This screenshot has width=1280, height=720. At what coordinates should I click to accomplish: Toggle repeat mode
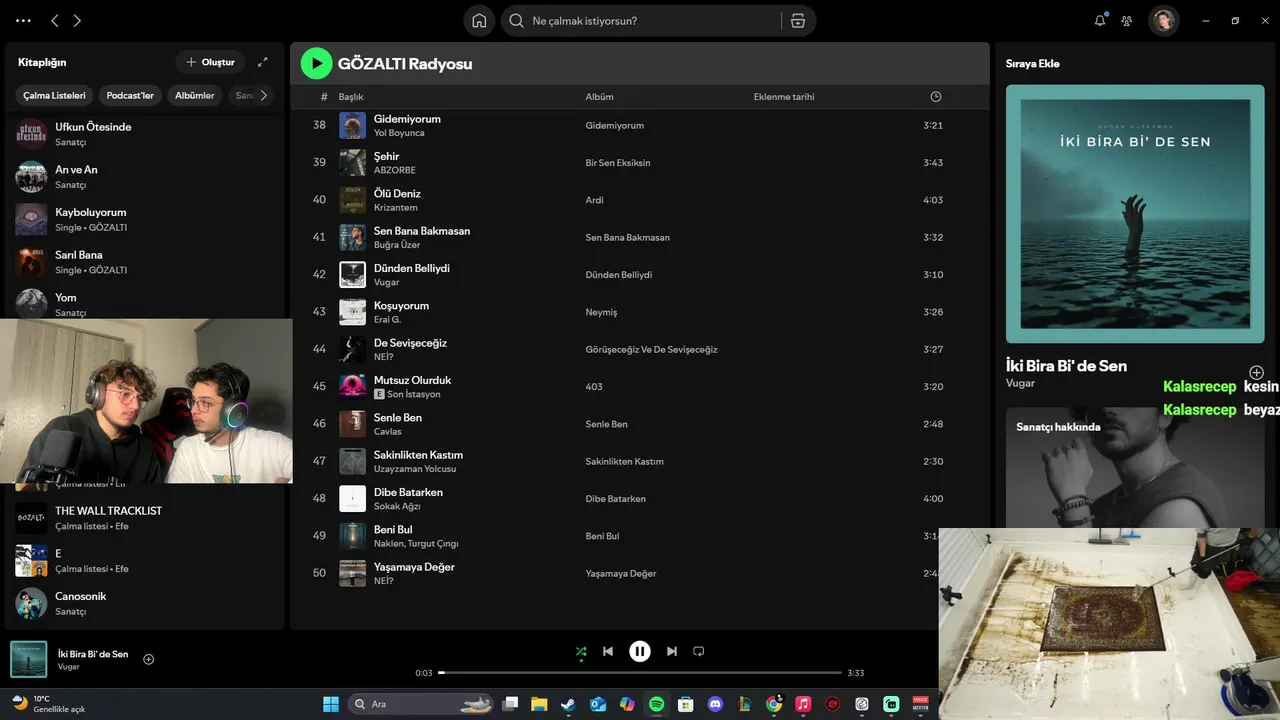pos(699,651)
